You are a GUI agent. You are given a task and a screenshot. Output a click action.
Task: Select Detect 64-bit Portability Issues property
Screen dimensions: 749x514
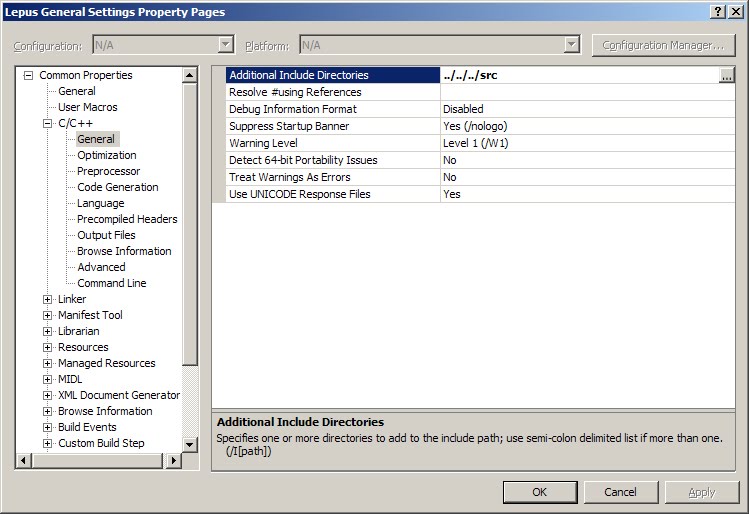pyautogui.click(x=332, y=161)
